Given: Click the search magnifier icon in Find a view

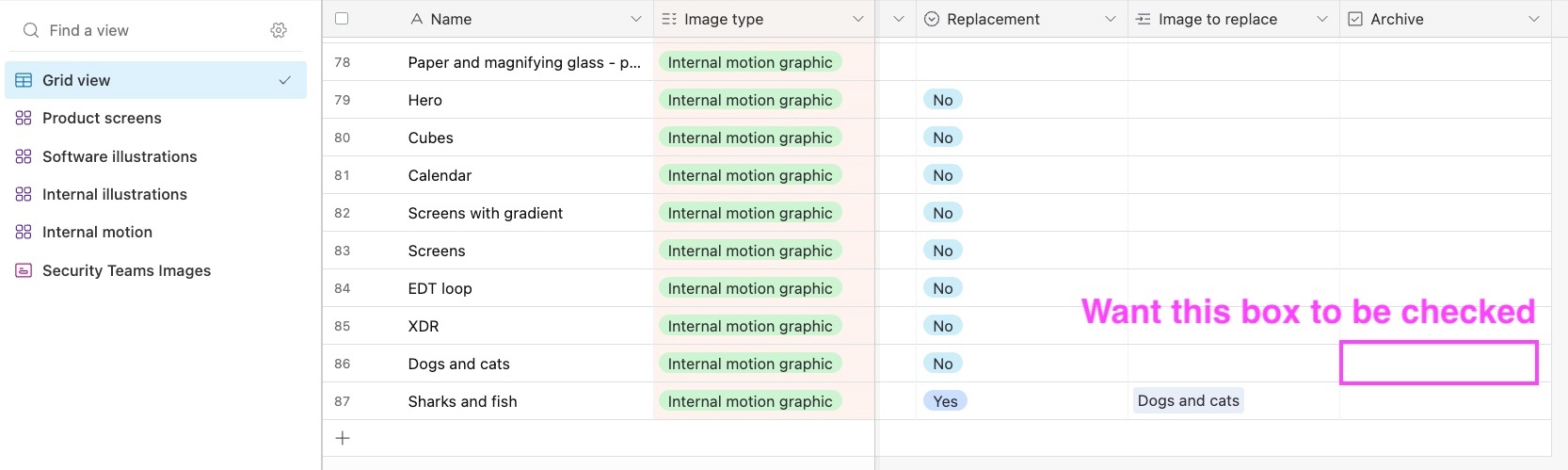Looking at the screenshot, I should (31, 30).
